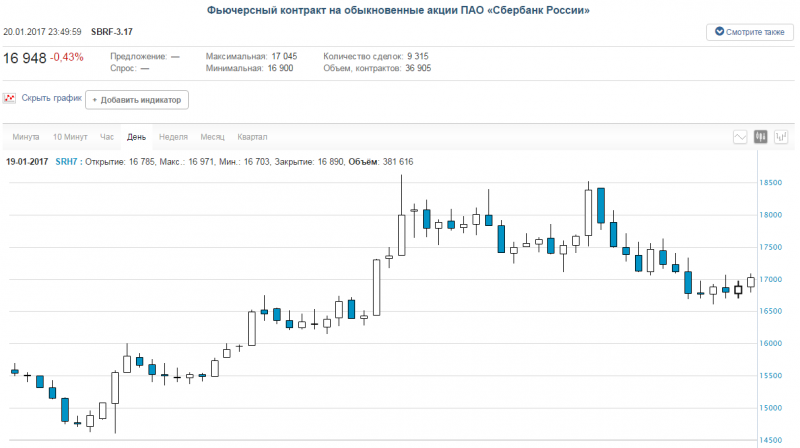Select the 10 Минут timeframe tab
This screenshot has width=800, height=448.
pos(70,137)
